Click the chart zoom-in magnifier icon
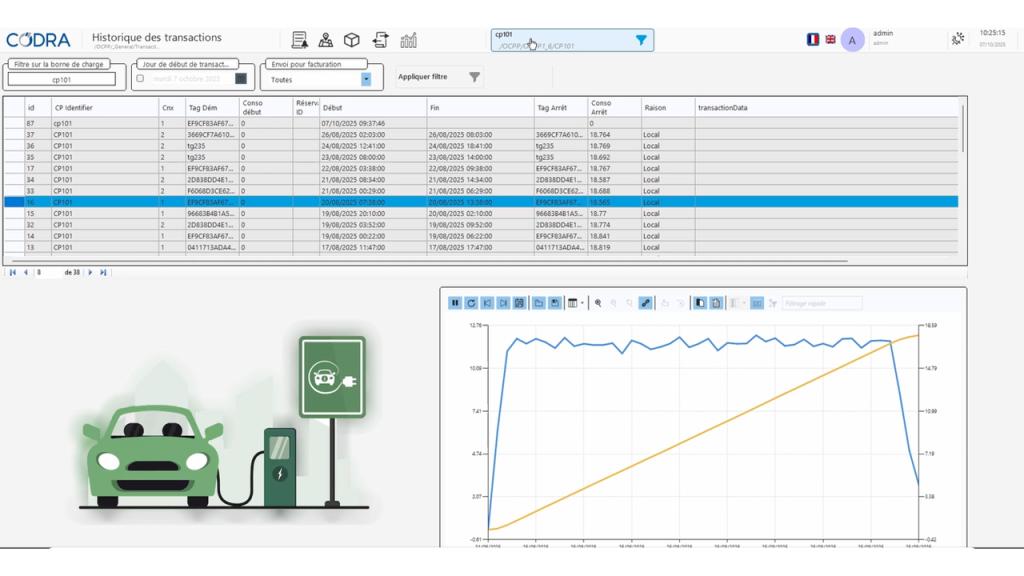The image size is (1024, 576). coord(598,303)
